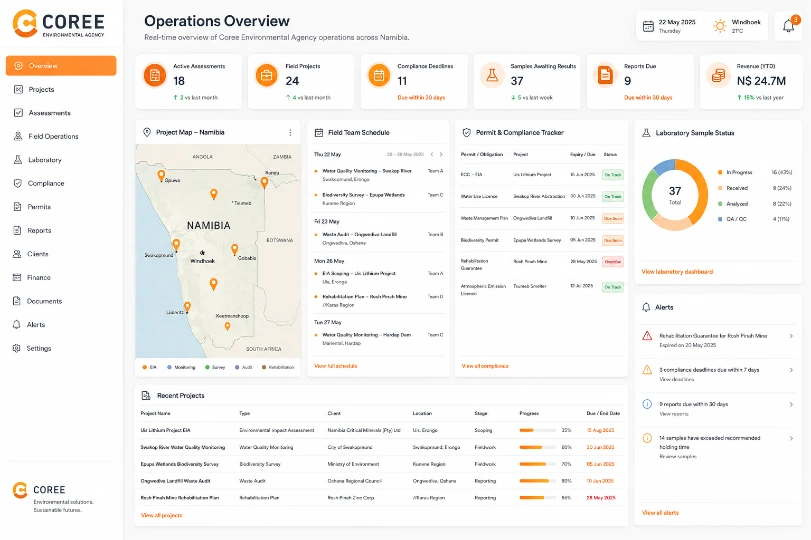Click View all alerts link

[660, 513]
